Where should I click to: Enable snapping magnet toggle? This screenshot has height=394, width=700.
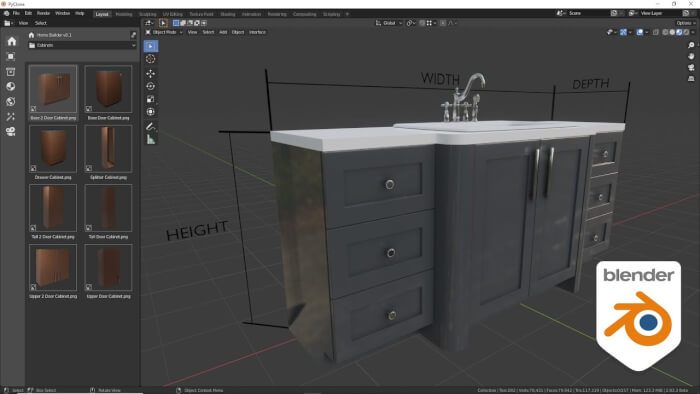tap(422, 23)
